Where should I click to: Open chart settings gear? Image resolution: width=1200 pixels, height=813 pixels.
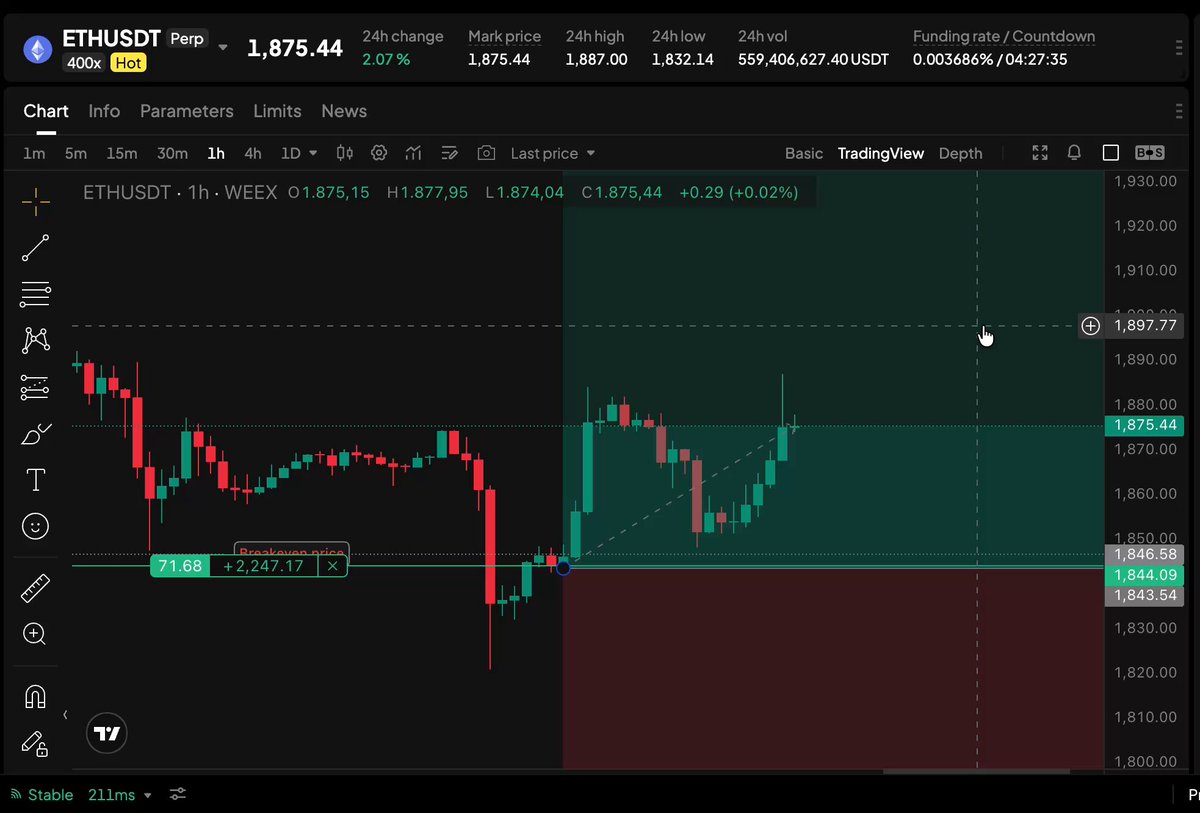click(x=379, y=153)
